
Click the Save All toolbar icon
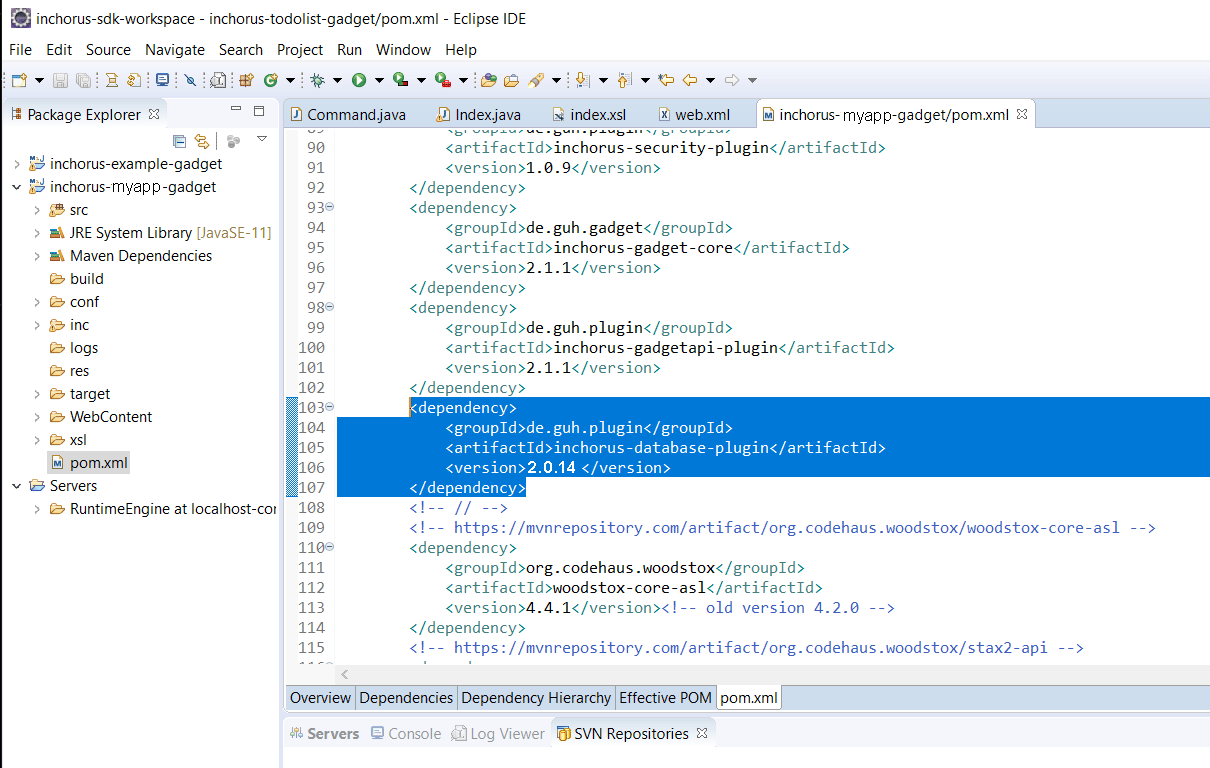84,80
